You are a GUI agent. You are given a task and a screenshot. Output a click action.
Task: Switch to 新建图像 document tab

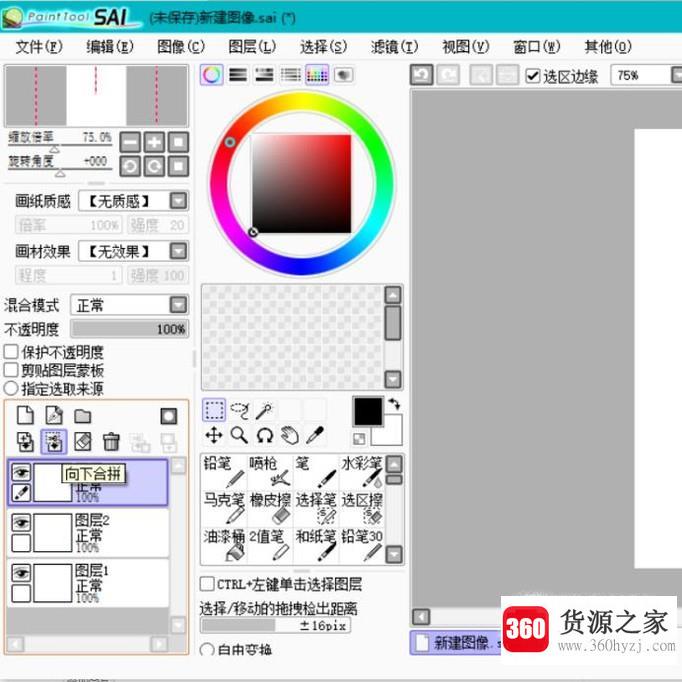[455, 643]
